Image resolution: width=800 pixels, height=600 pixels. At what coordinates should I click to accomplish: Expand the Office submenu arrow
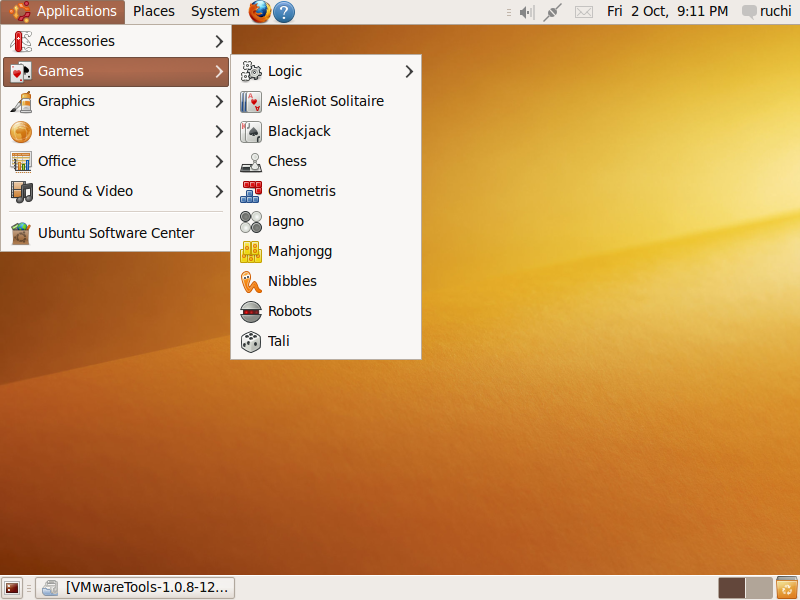click(219, 162)
